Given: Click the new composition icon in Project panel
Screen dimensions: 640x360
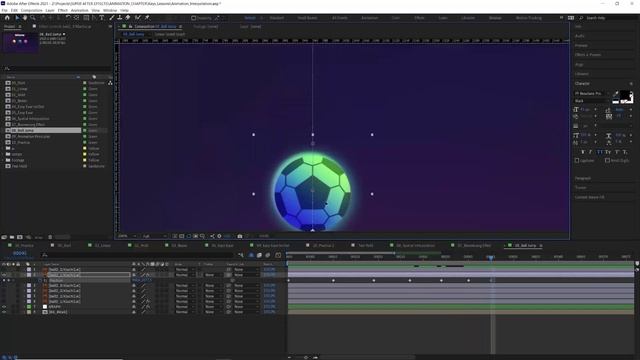Looking at the screenshot, I should [20, 237].
